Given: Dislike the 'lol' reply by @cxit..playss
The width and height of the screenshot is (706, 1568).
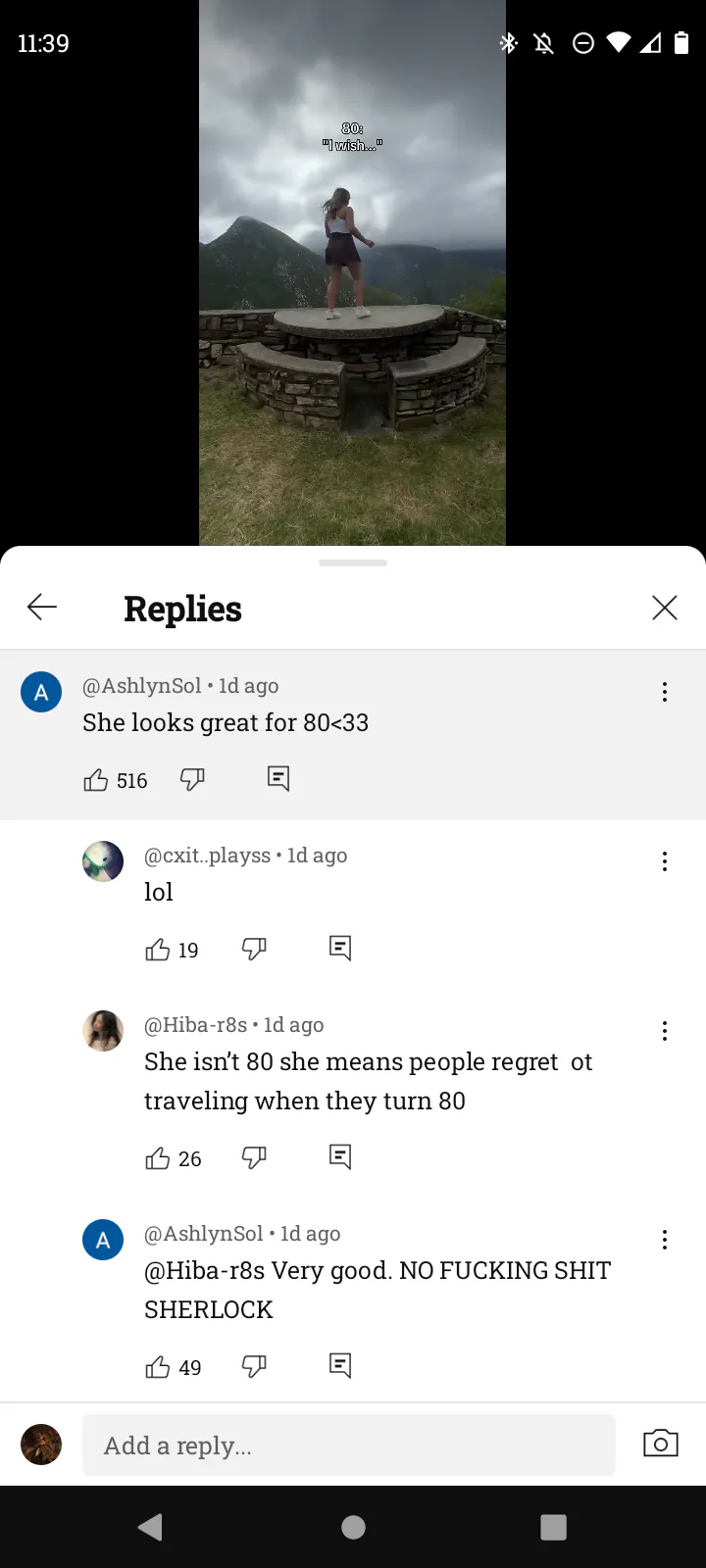Looking at the screenshot, I should 254,949.
